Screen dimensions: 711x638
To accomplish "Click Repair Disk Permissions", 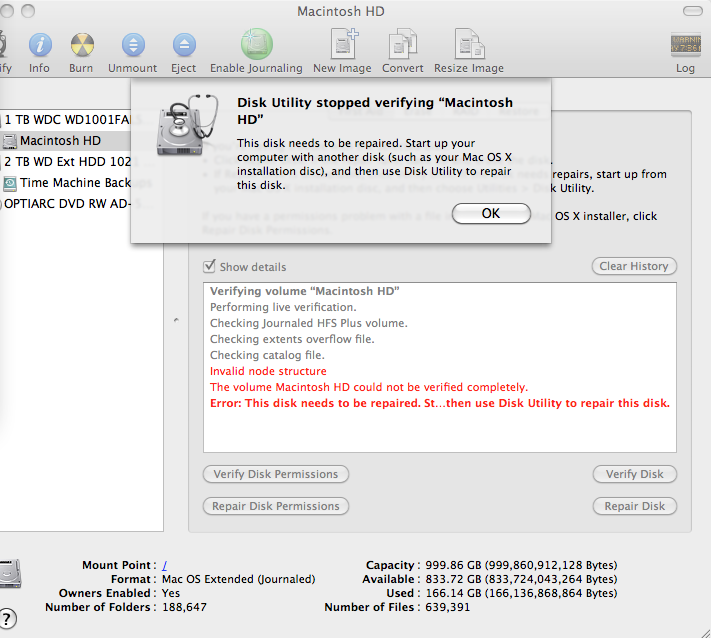I will 276,506.
